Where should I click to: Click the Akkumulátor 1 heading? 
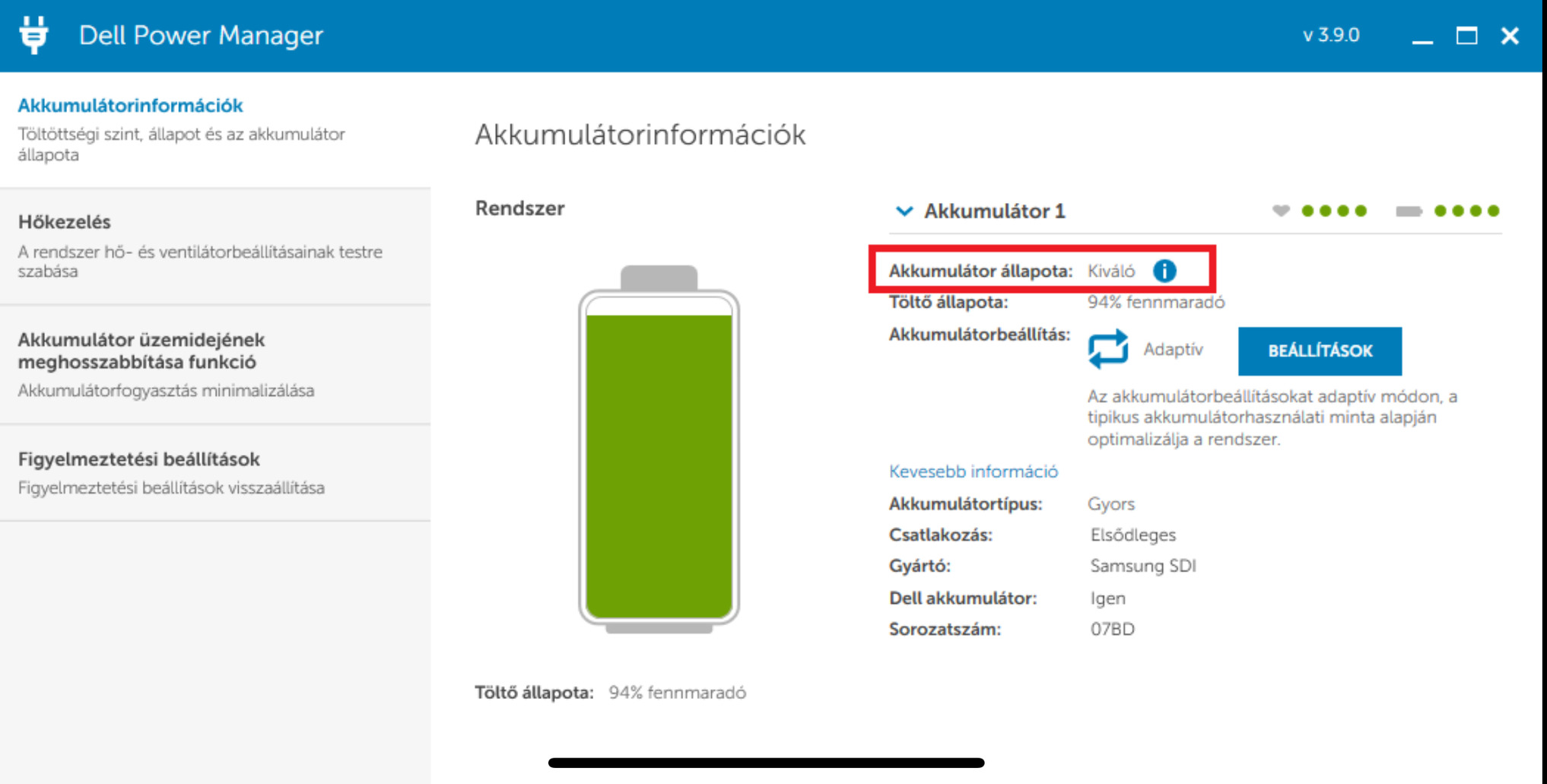point(994,211)
